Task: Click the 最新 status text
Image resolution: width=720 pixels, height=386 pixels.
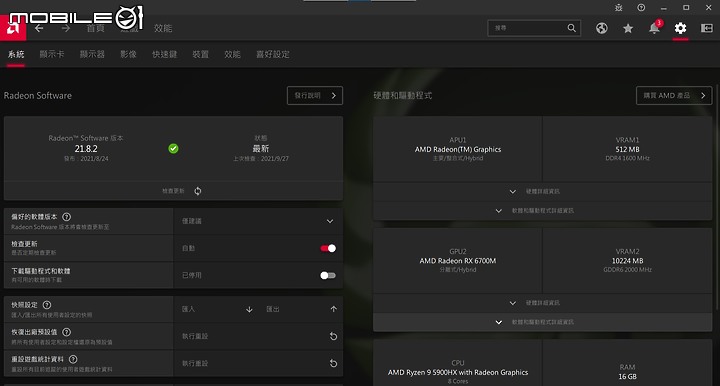Action: tap(261, 149)
